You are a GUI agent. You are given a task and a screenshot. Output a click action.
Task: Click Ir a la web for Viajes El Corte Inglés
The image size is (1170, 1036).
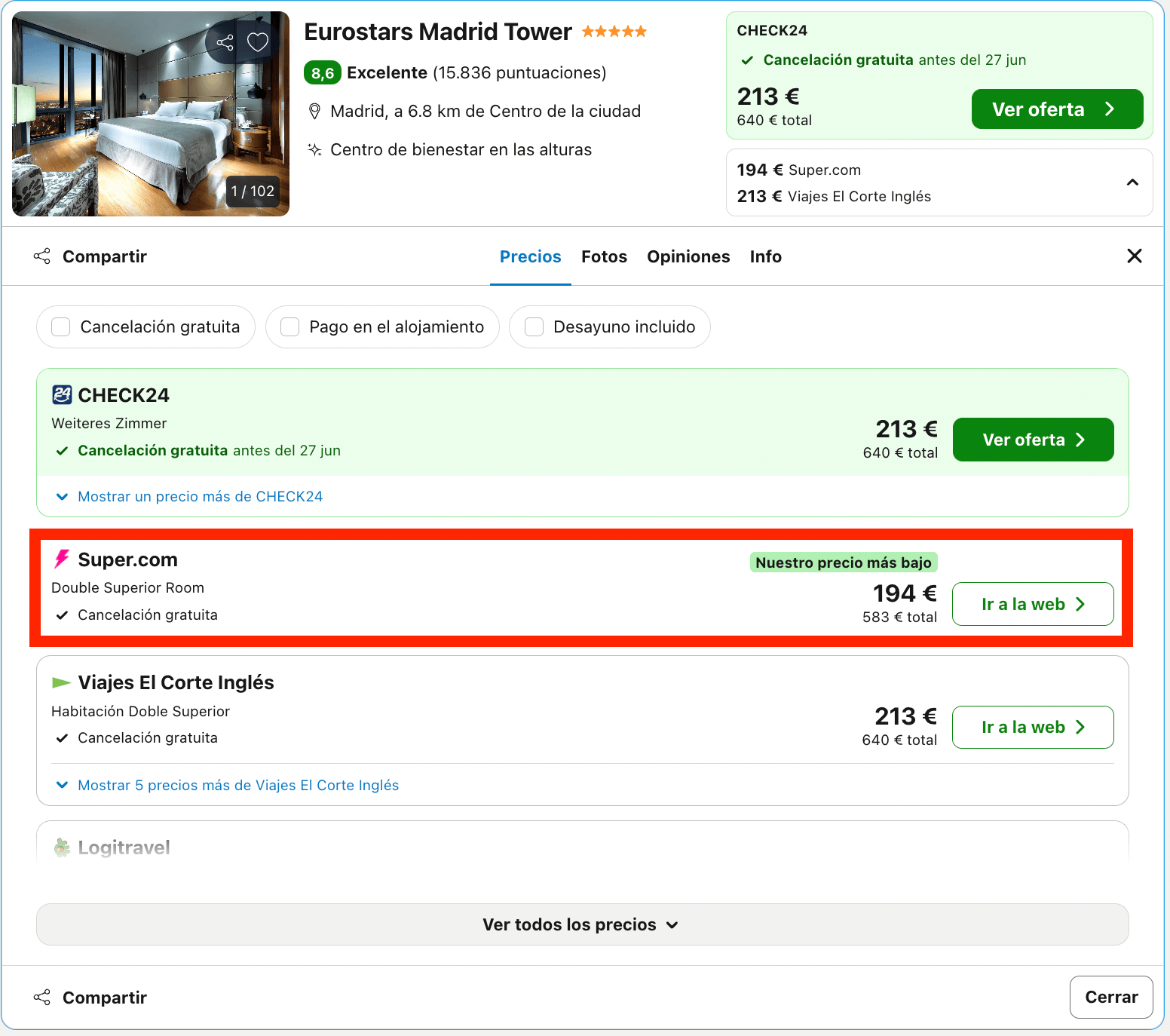[1033, 727]
